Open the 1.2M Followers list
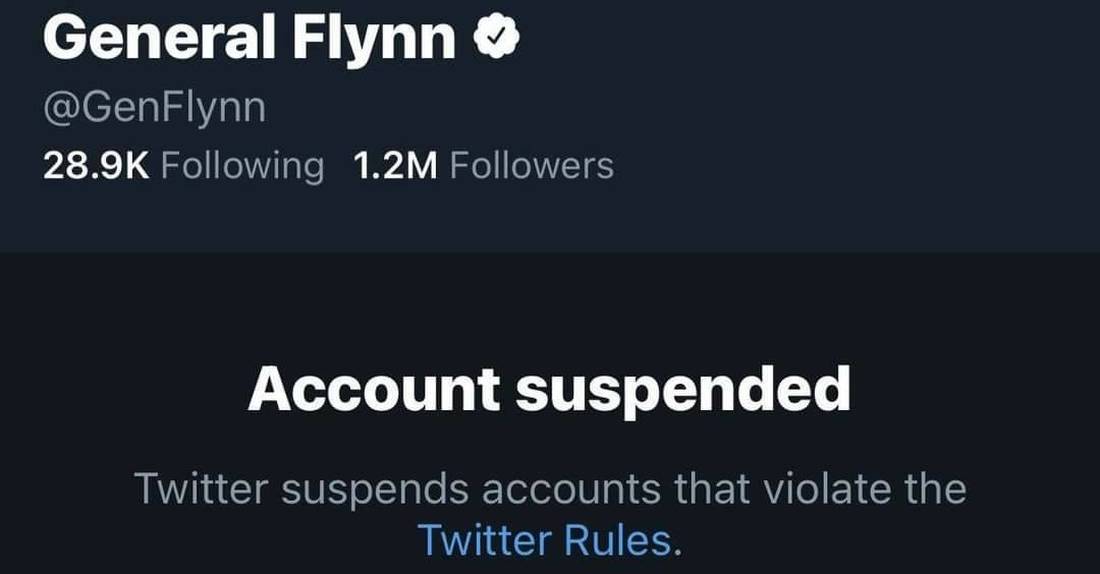This screenshot has height=574, width=1100. pos(483,165)
